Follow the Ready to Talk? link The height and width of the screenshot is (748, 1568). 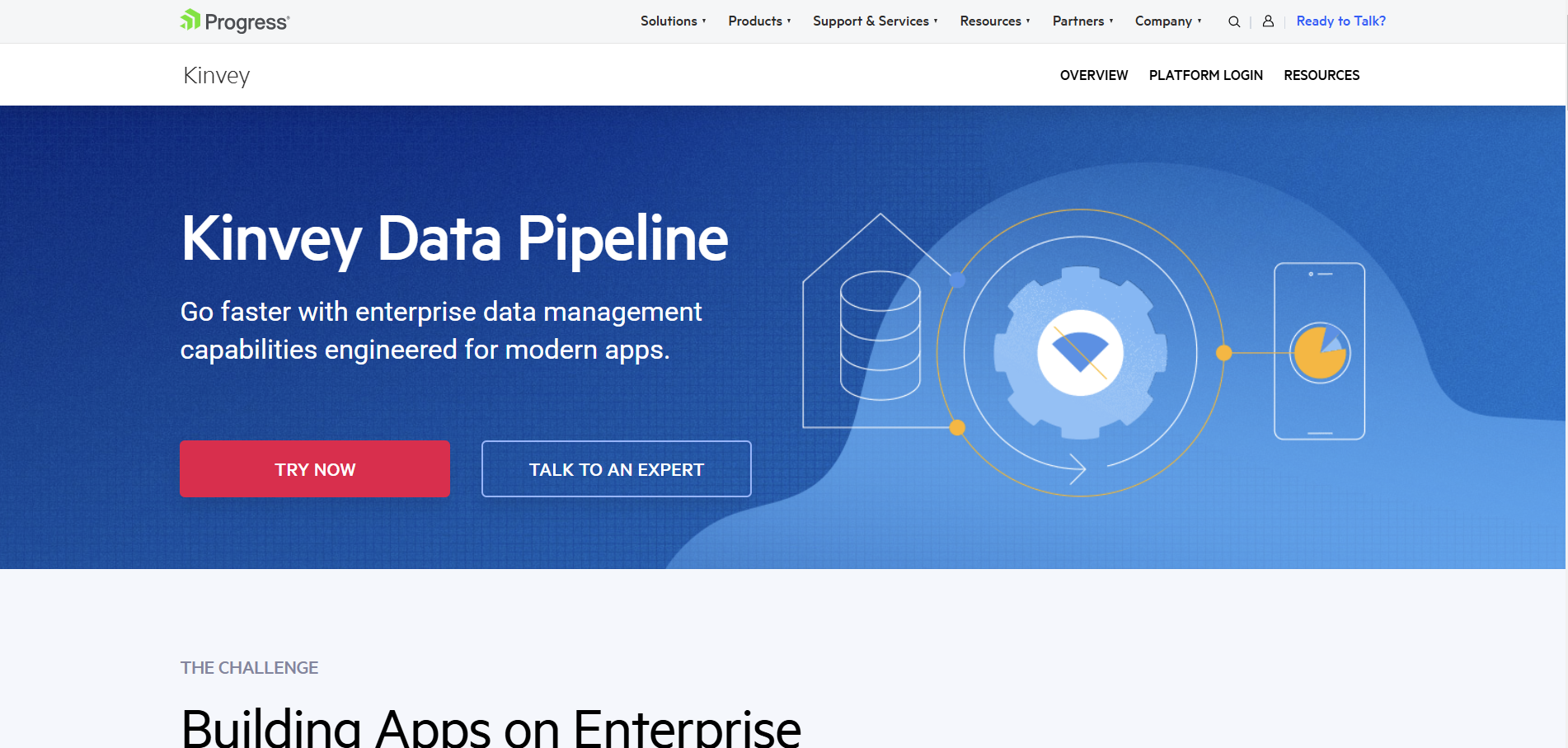click(1340, 21)
